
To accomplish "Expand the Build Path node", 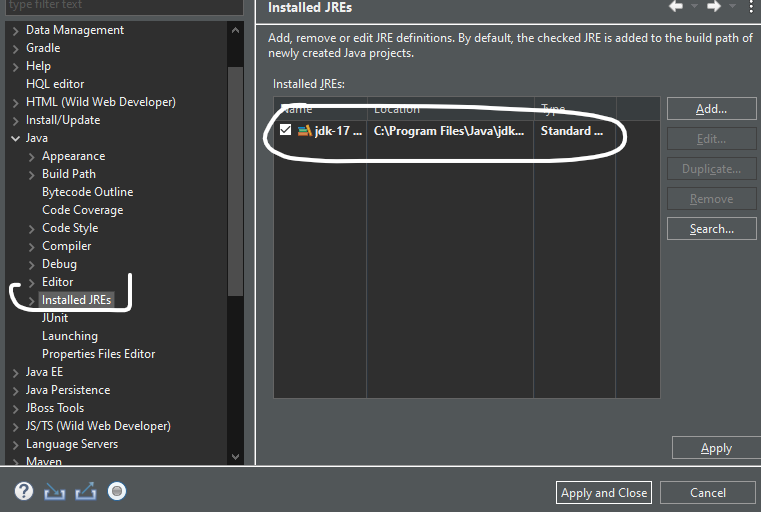I will pyautogui.click(x=32, y=174).
